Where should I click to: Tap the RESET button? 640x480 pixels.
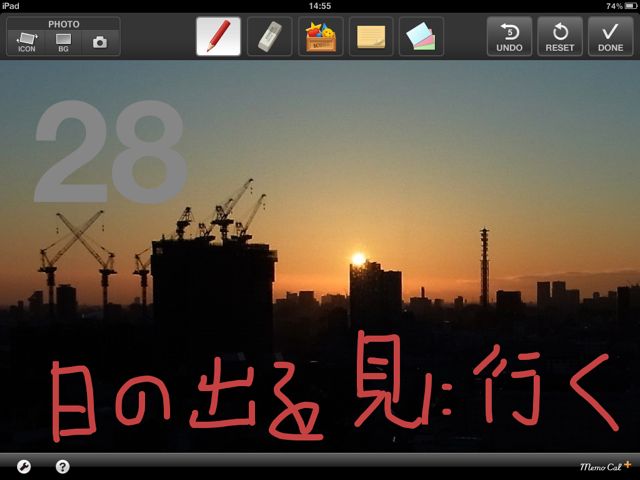pos(560,36)
